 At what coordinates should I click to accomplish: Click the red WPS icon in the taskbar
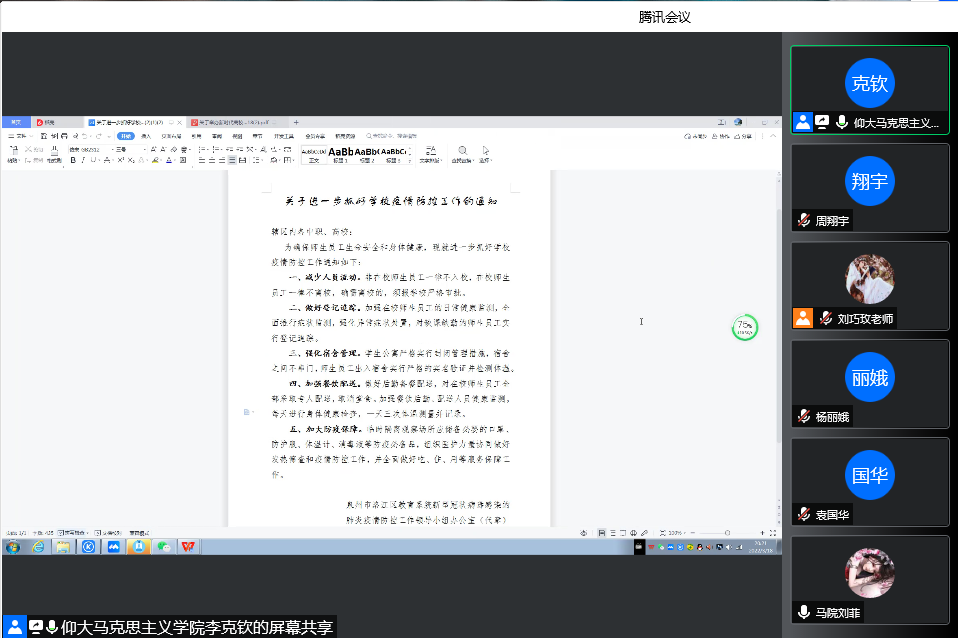(x=187, y=547)
